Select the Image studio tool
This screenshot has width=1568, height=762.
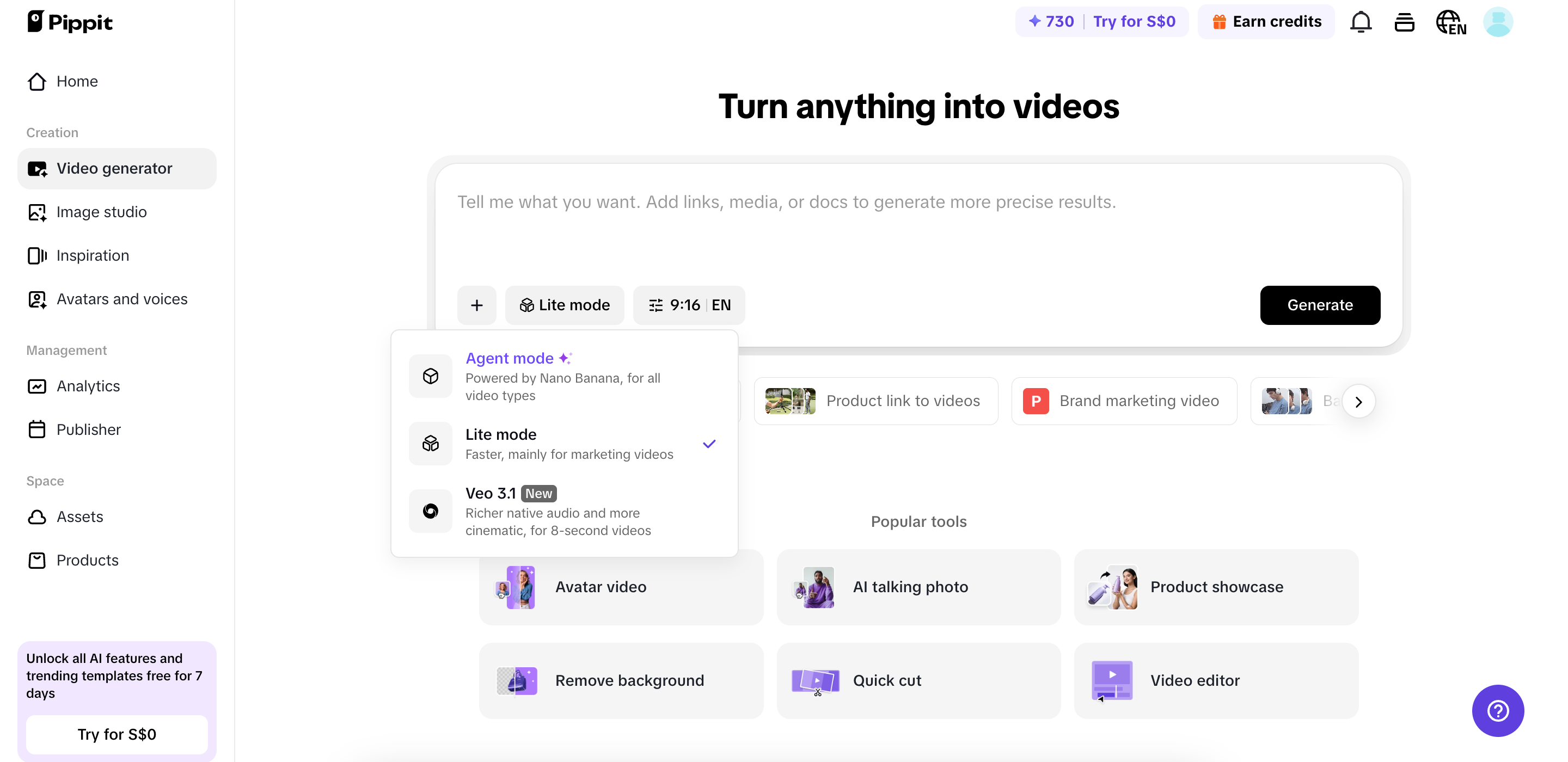[102, 212]
